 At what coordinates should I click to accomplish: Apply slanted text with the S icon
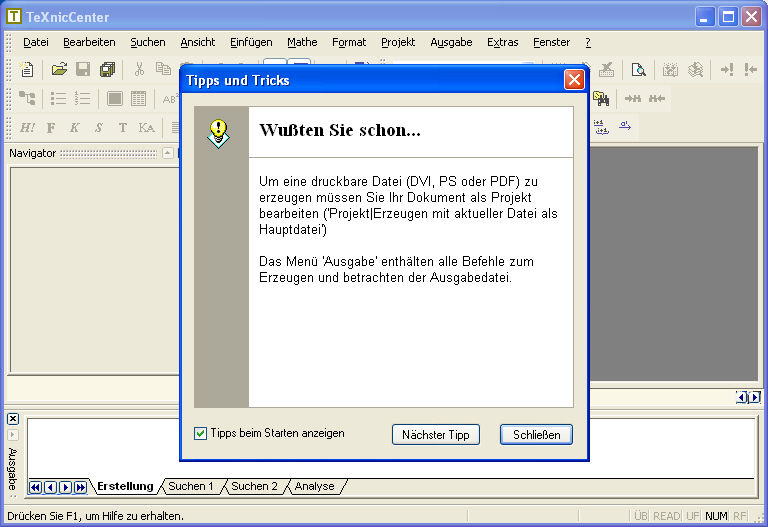click(98, 128)
